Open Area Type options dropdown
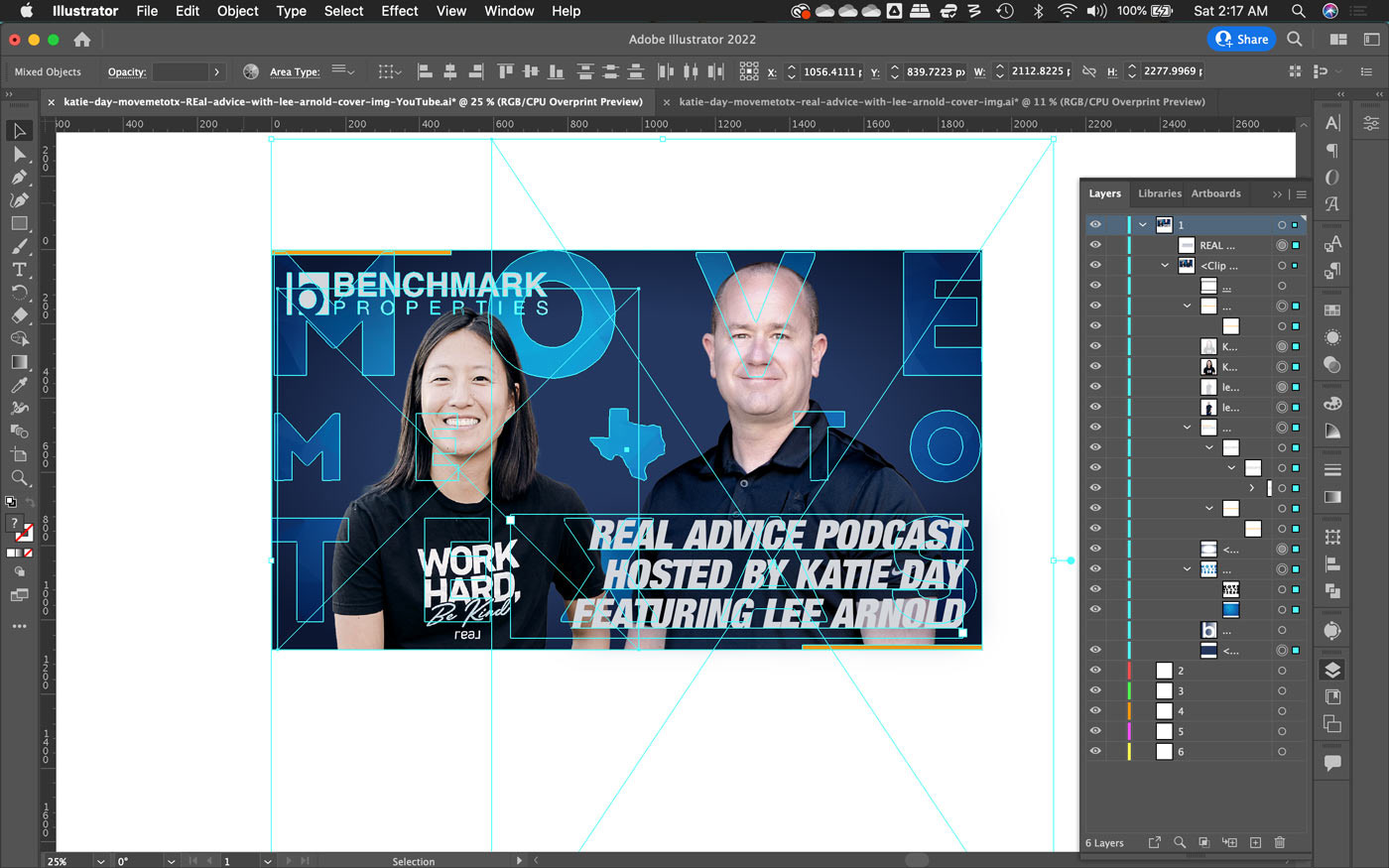1389x868 pixels. [x=342, y=71]
